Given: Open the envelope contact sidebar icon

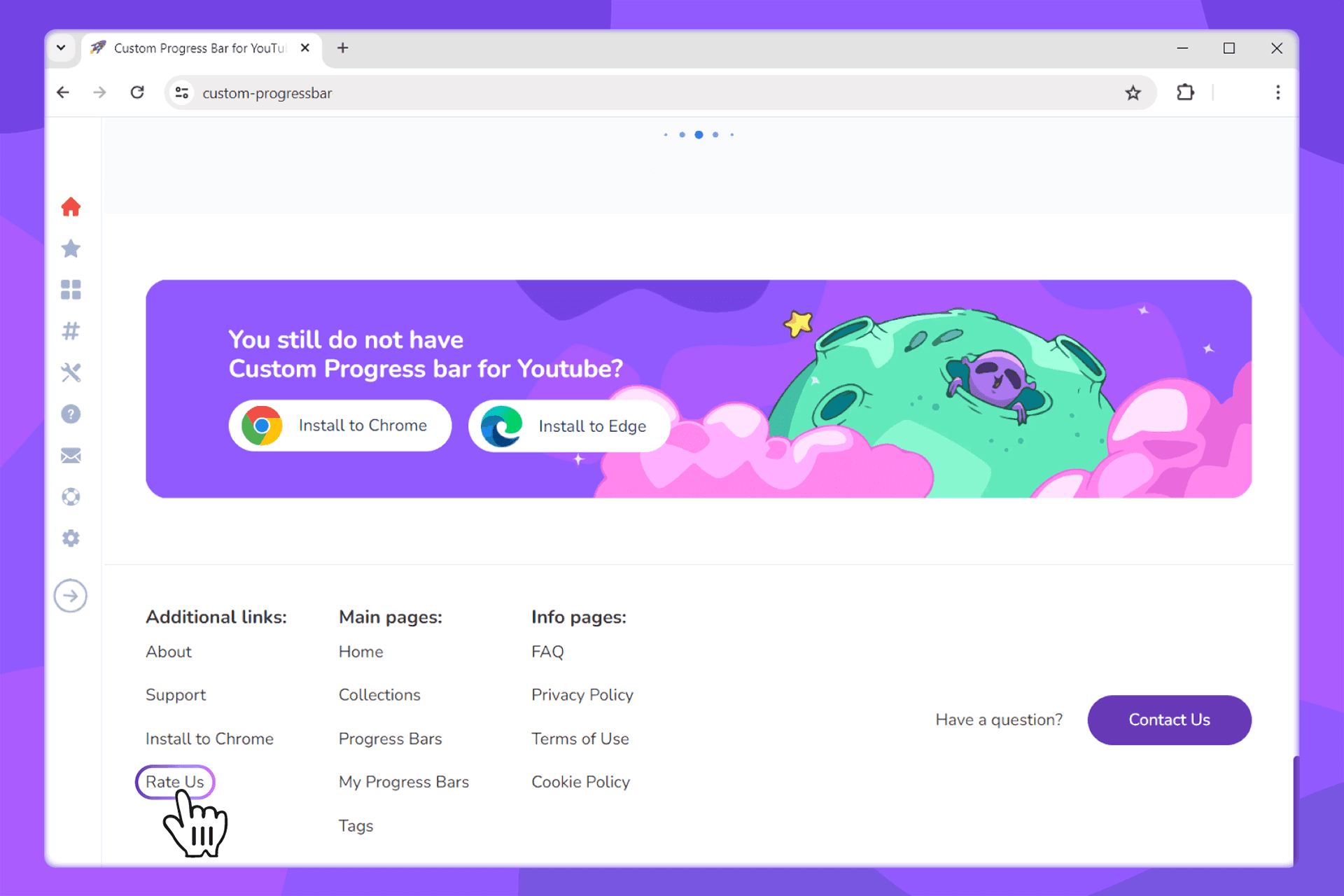Looking at the screenshot, I should coord(71,456).
